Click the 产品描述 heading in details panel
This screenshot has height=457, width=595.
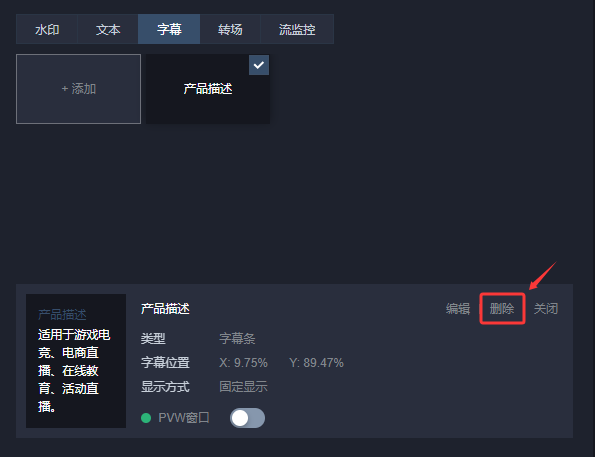(x=165, y=309)
